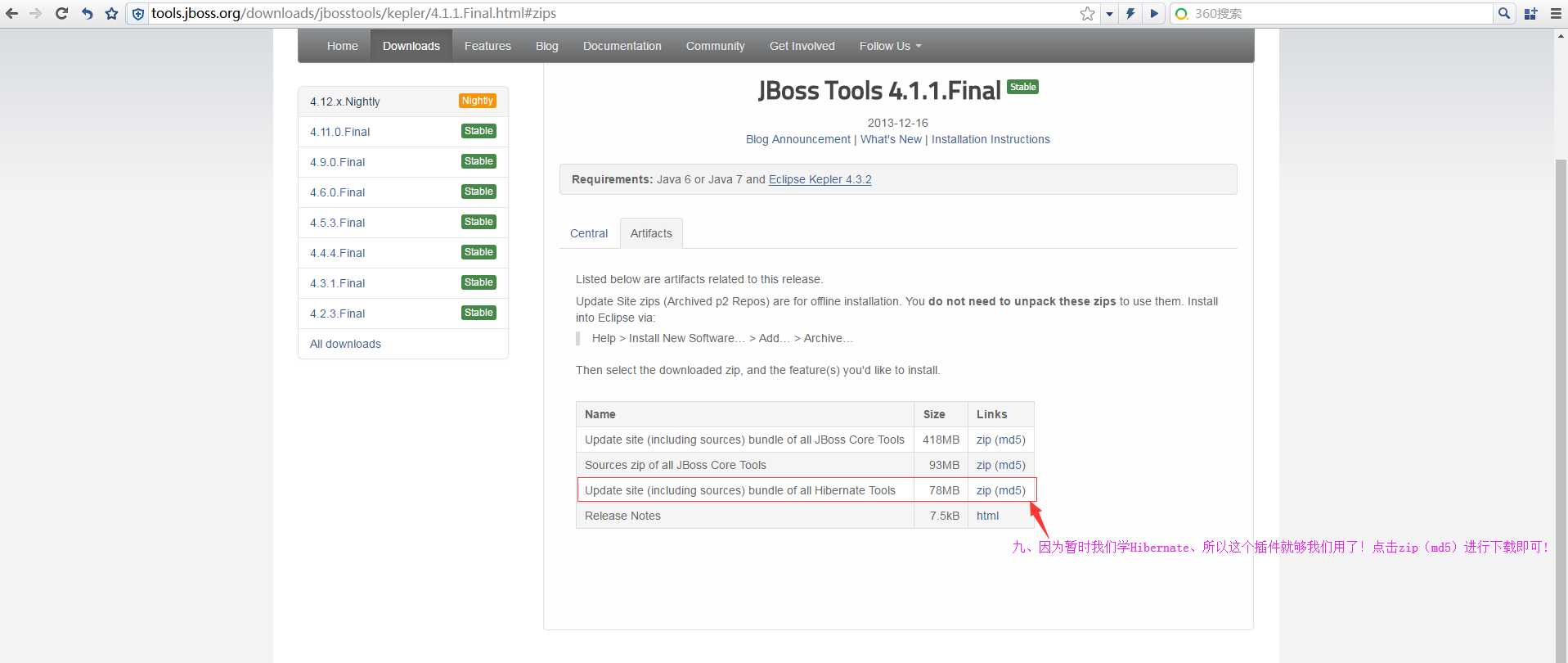Click the 360 search engine logo
Screen dimensions: 1568x663
1181,14
